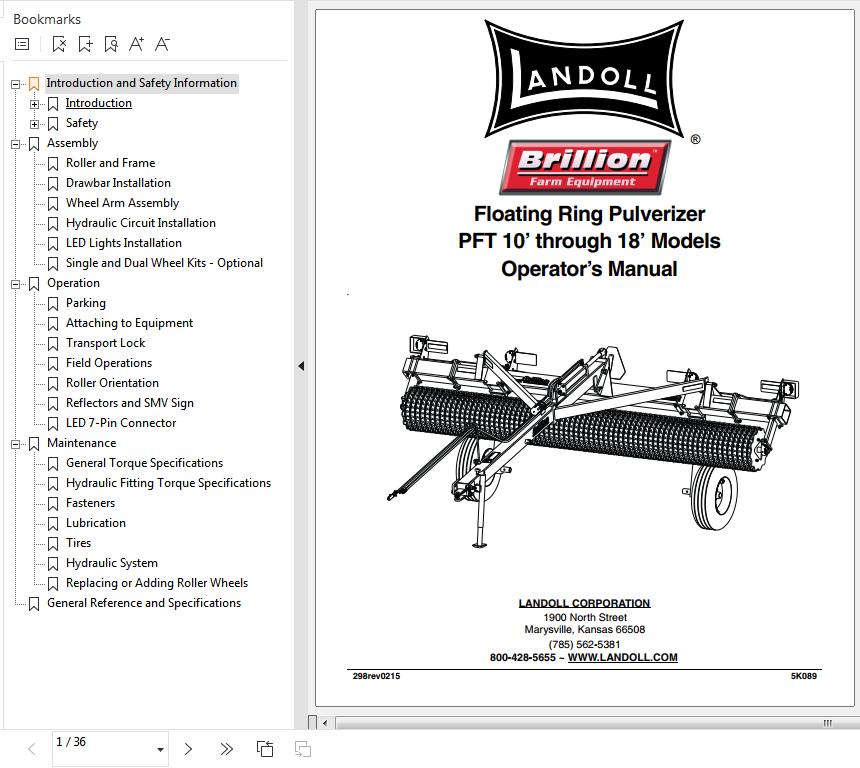This screenshot has height=768, width=860.
Task: Open the Introduction bookmark link
Action: coord(99,103)
